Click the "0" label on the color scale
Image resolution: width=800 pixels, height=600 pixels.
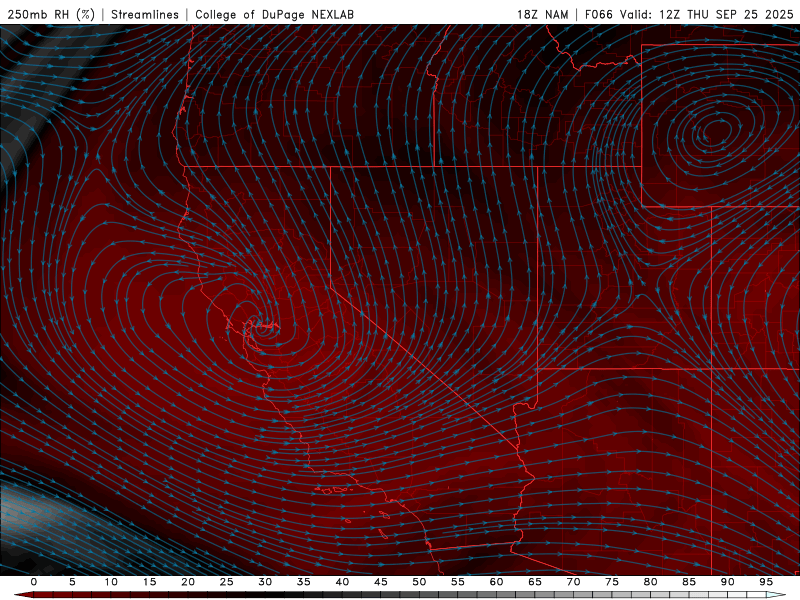coord(34,582)
